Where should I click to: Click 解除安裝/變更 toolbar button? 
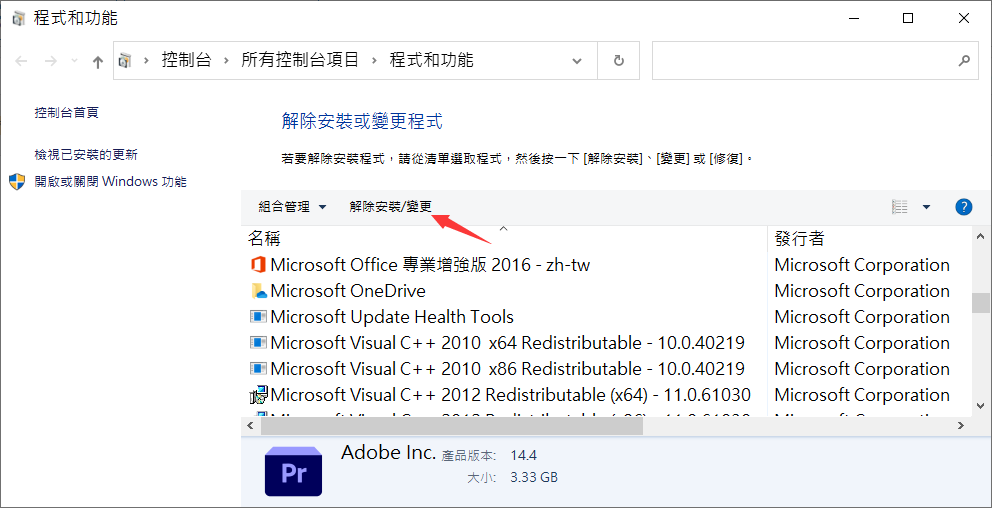click(390, 206)
